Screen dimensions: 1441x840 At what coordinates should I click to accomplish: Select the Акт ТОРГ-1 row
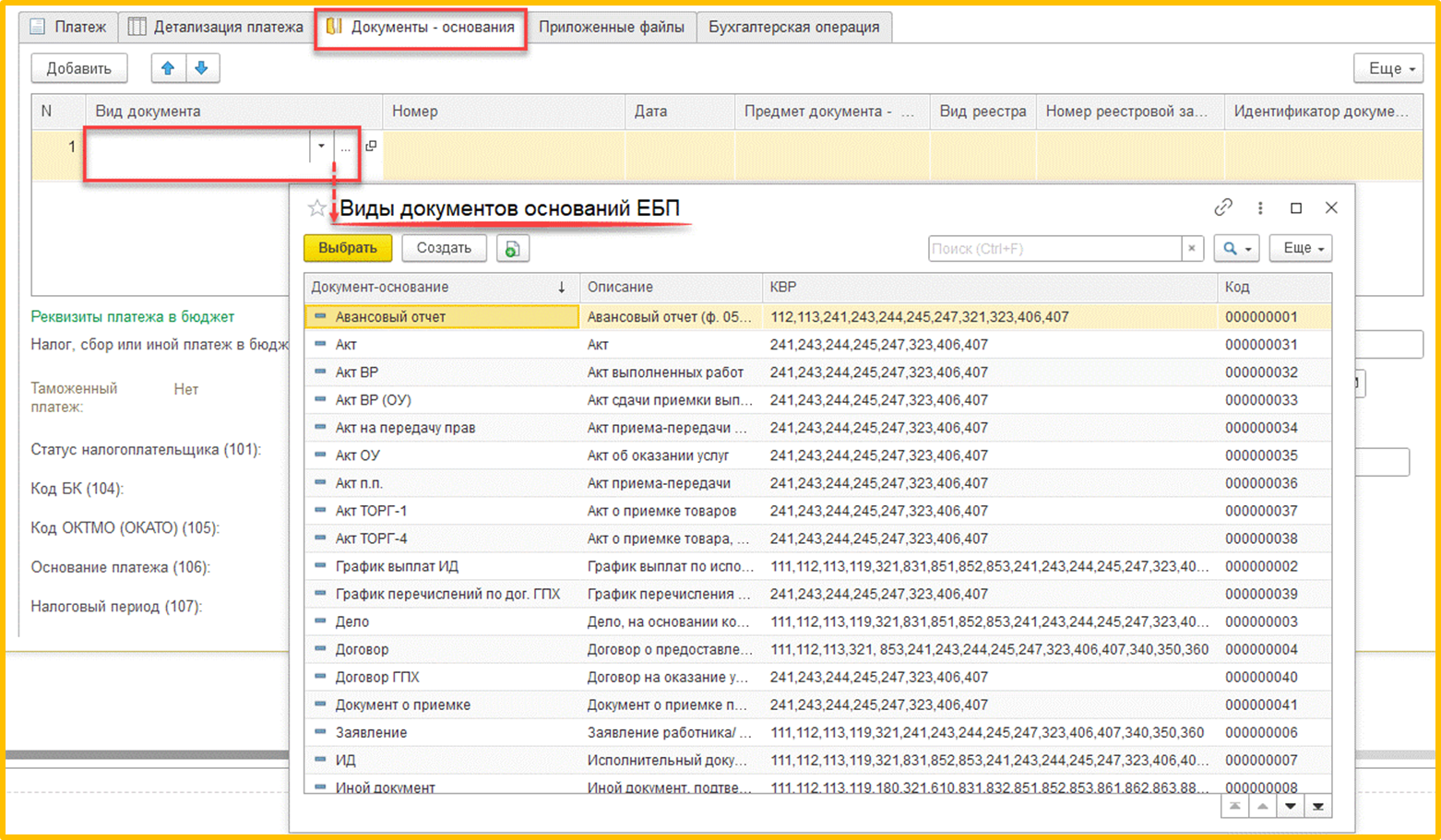(817, 511)
